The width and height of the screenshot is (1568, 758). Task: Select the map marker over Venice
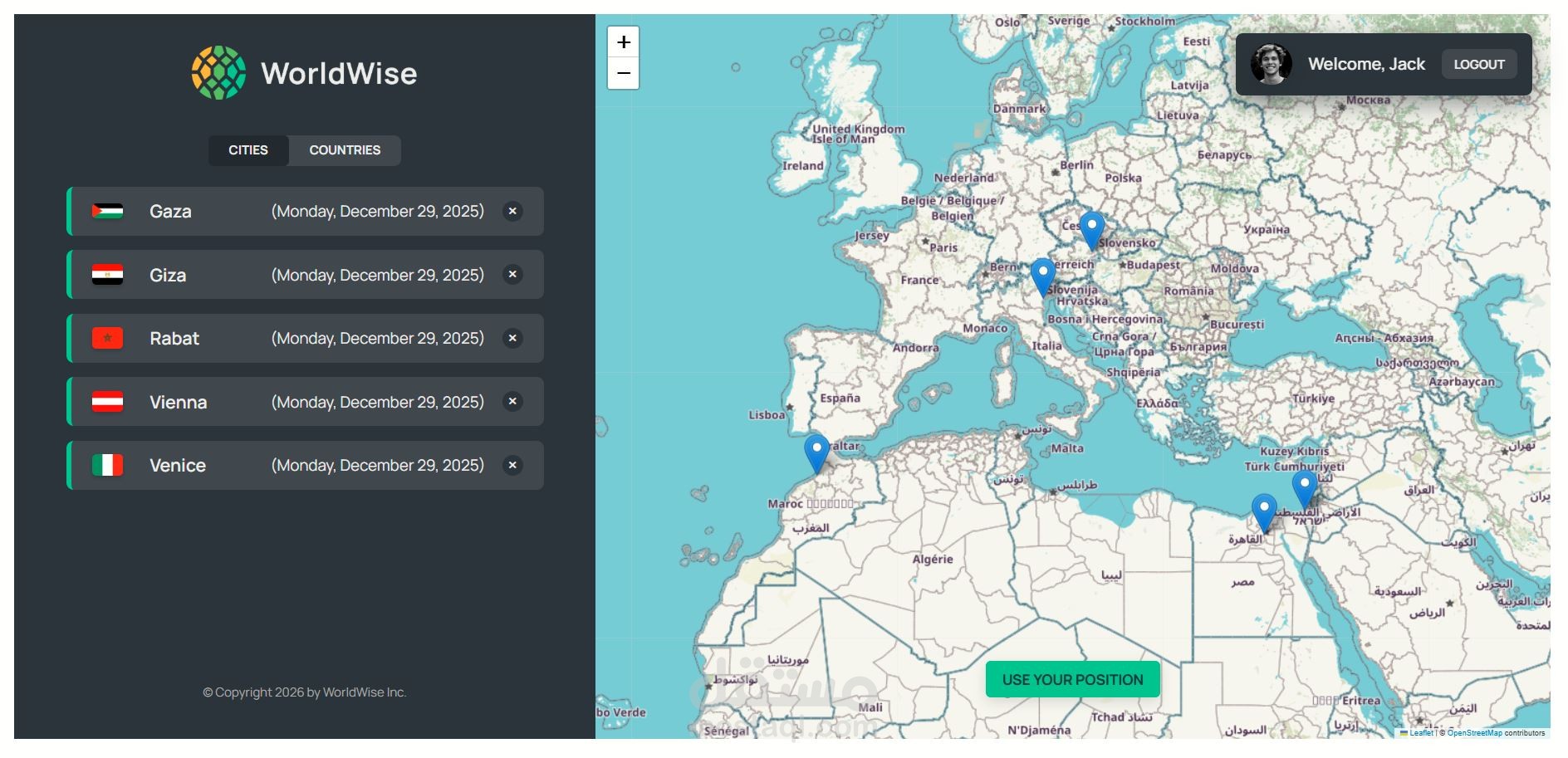click(x=1042, y=278)
